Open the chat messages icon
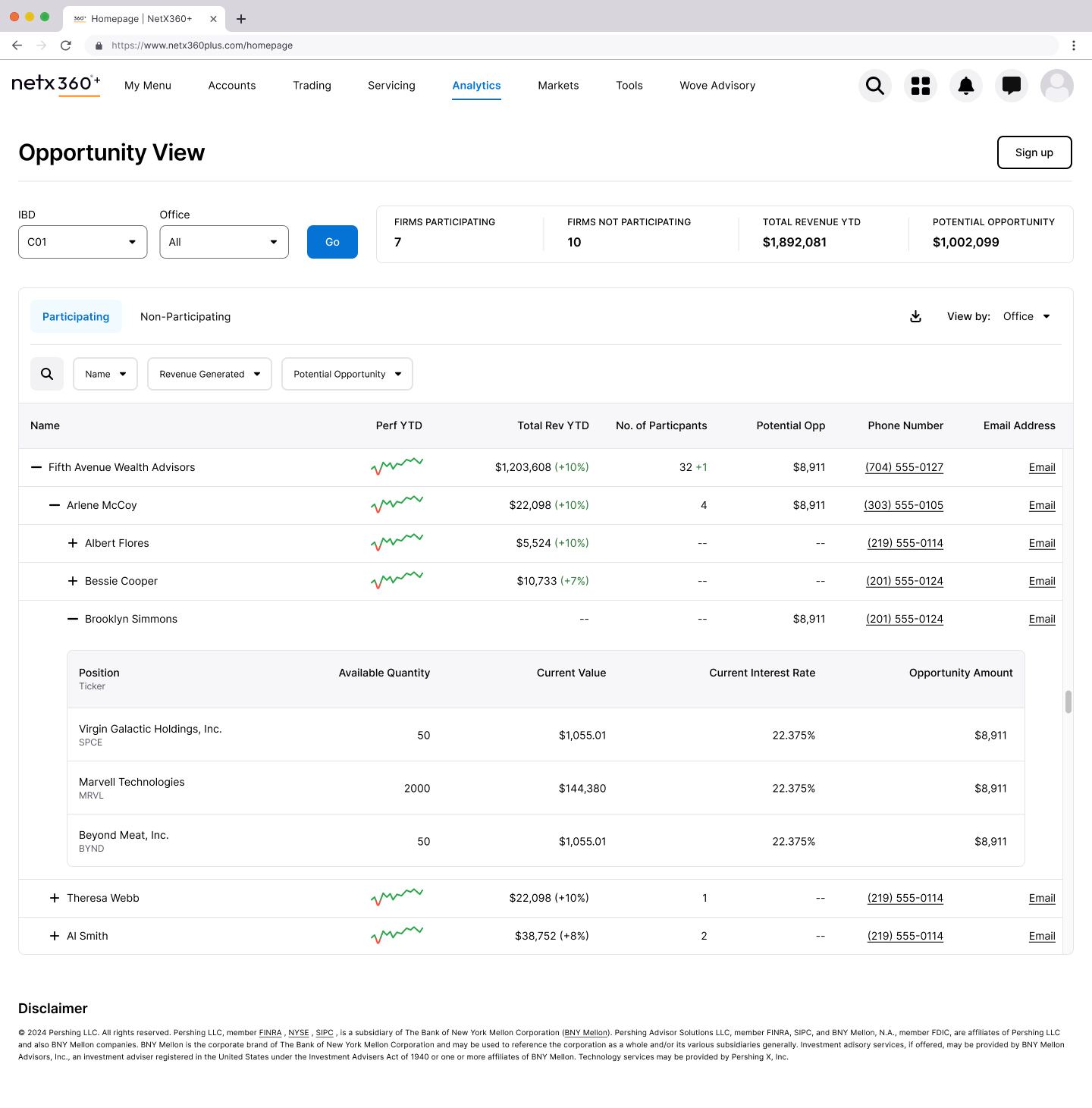 (x=1011, y=86)
